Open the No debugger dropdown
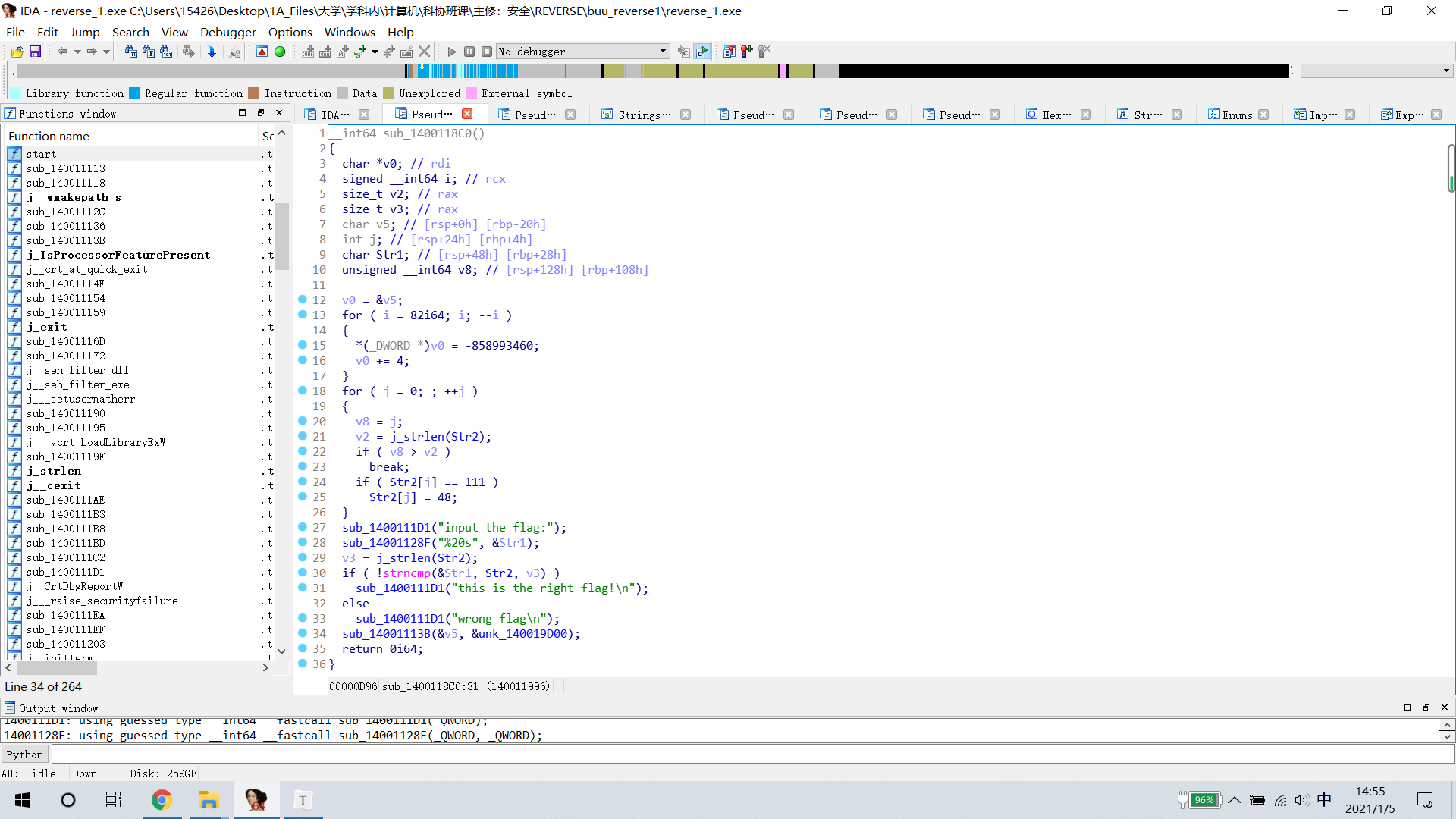 click(662, 52)
